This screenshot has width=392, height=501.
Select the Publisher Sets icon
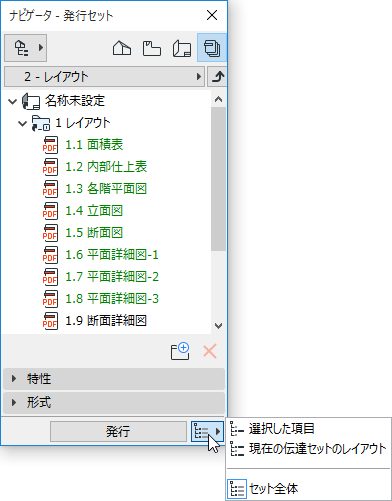pos(212,48)
